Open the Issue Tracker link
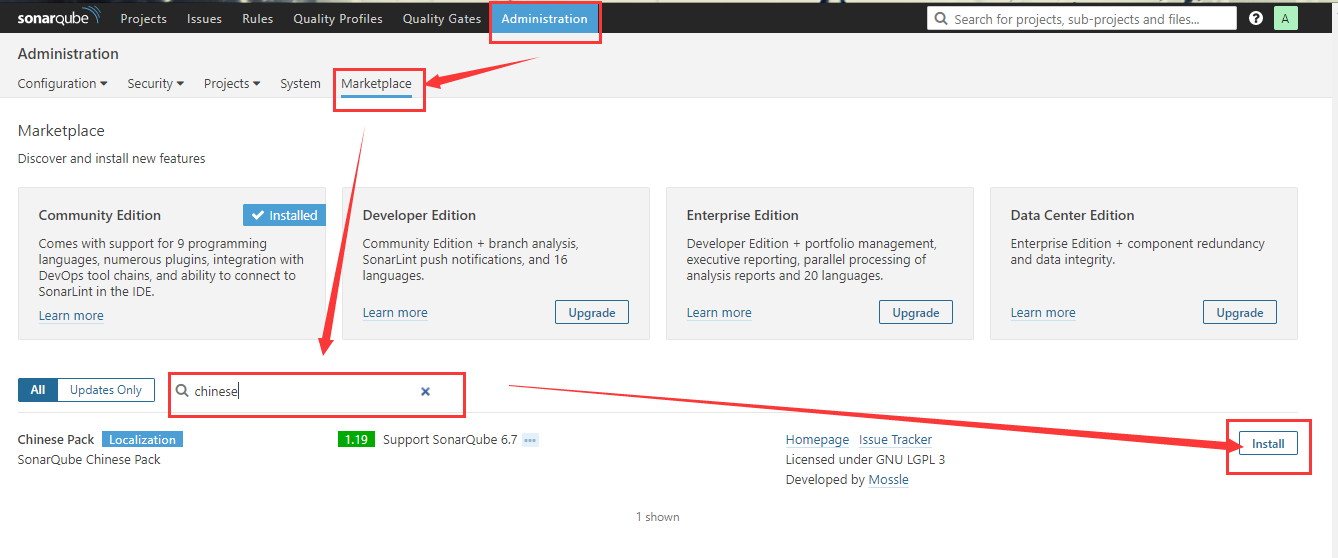The height and width of the screenshot is (558, 1338). tap(895, 440)
